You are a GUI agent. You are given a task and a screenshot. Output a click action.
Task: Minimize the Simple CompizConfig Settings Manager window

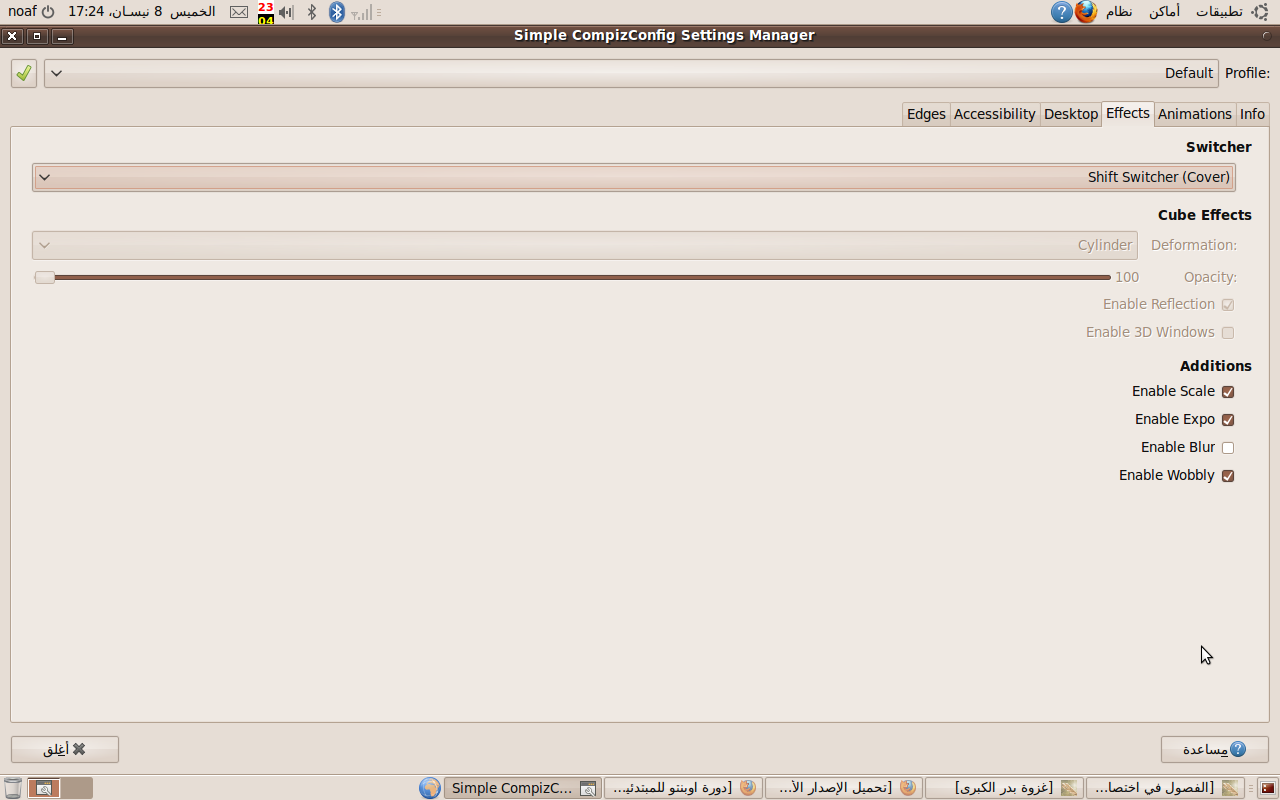pyautogui.click(x=62, y=36)
